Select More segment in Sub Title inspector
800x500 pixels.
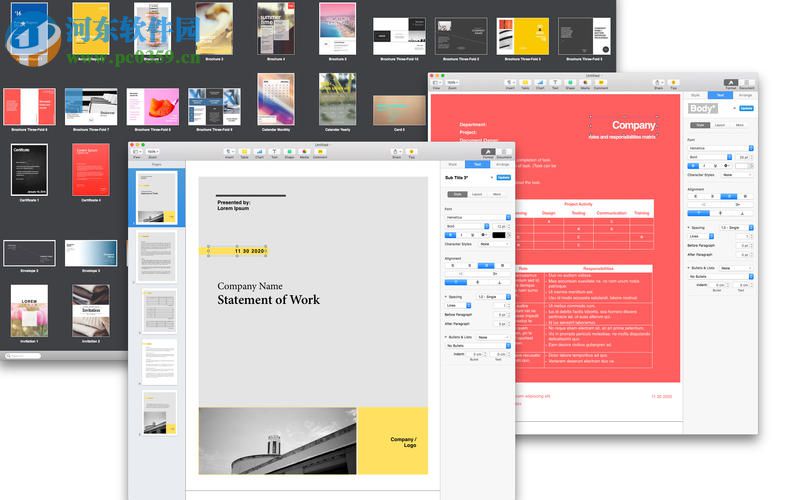pyautogui.click(x=497, y=194)
